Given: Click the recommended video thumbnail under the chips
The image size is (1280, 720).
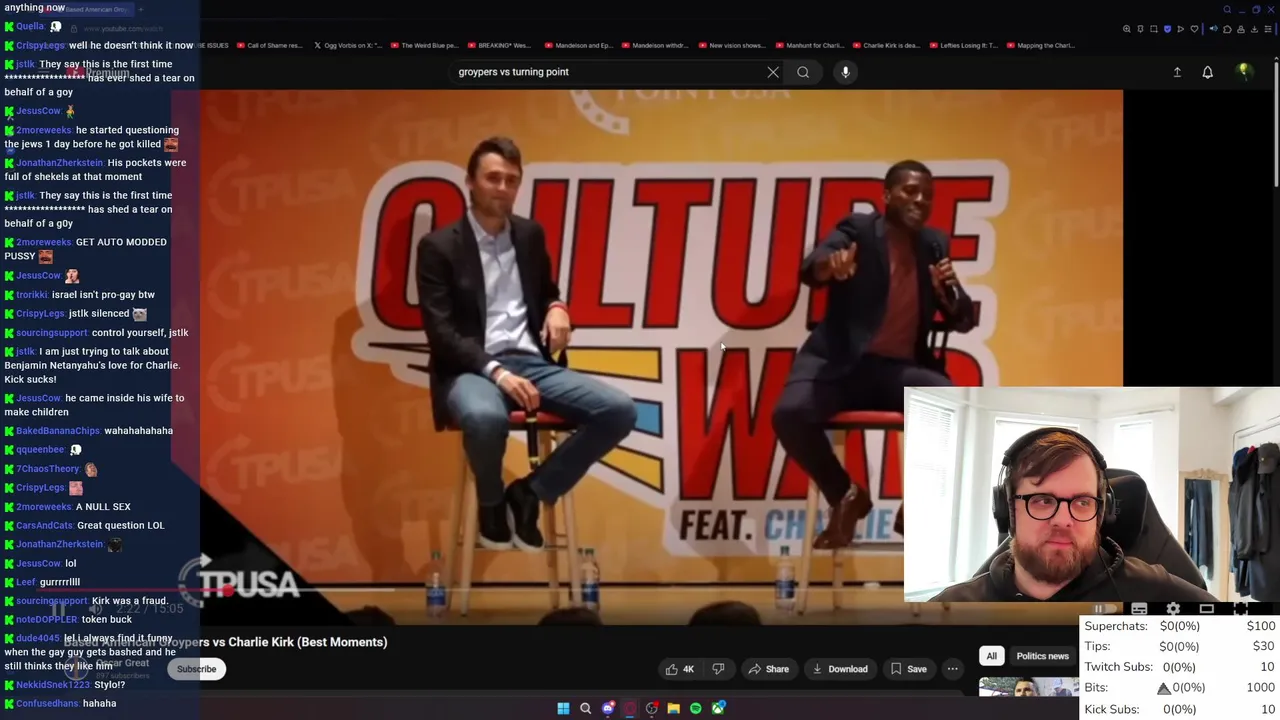Looking at the screenshot, I should (x=1028, y=686).
